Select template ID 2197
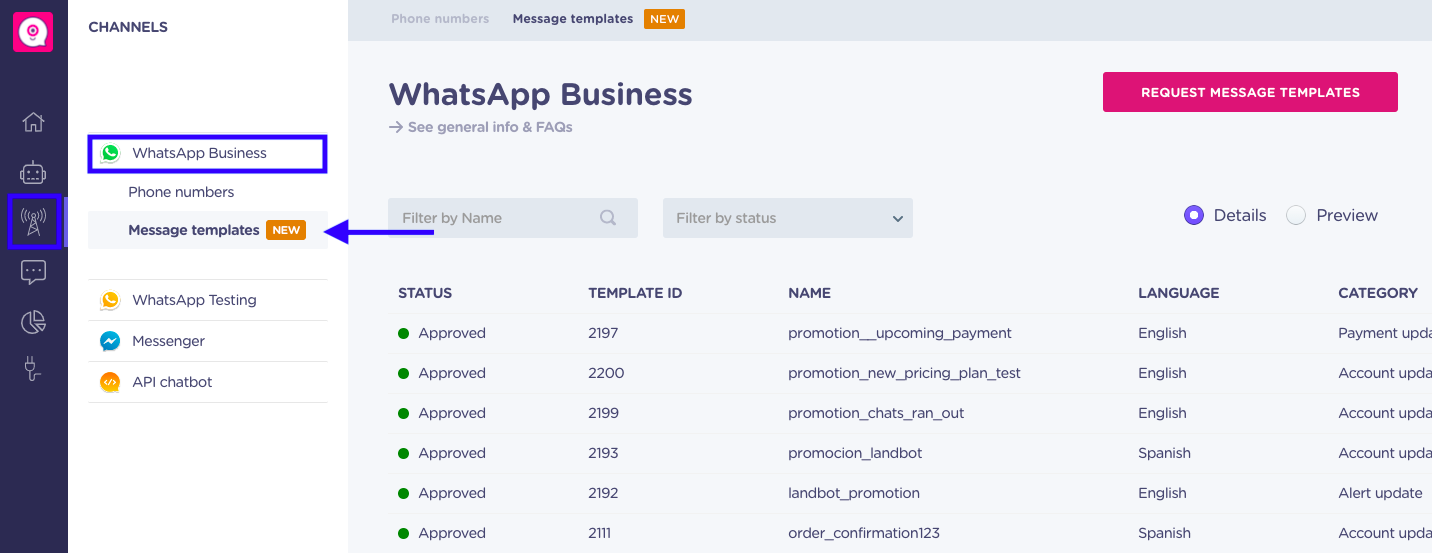Image resolution: width=1432 pixels, height=553 pixels. [x=603, y=333]
